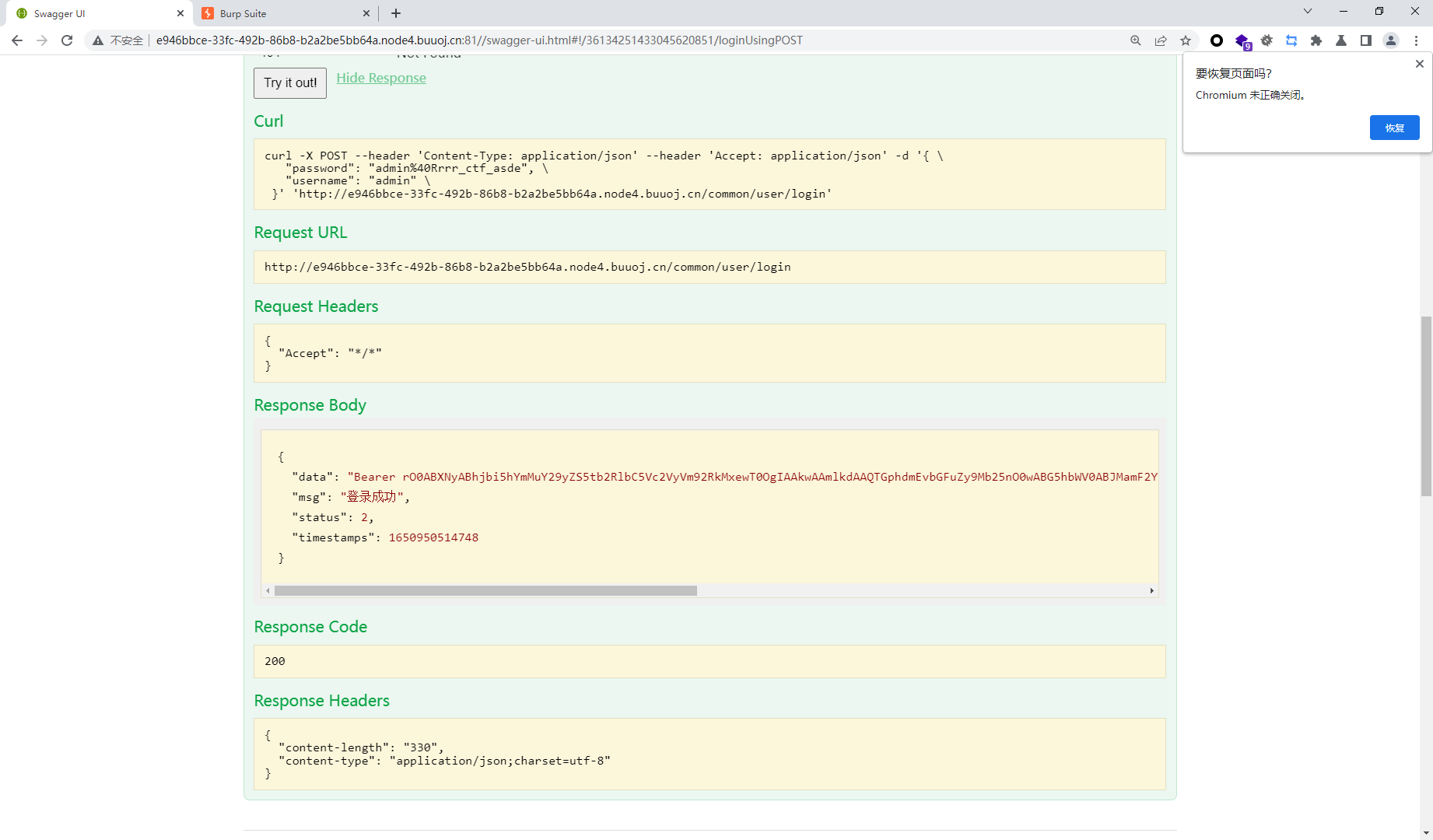Open a new browser tab
Screen dimensions: 1433x840
pos(396,13)
